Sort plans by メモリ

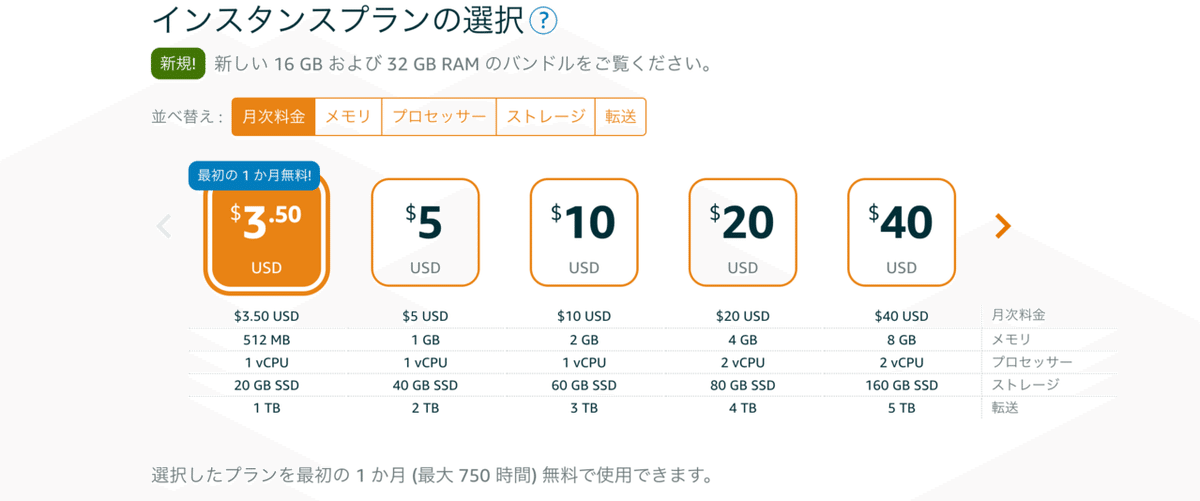coord(348,116)
